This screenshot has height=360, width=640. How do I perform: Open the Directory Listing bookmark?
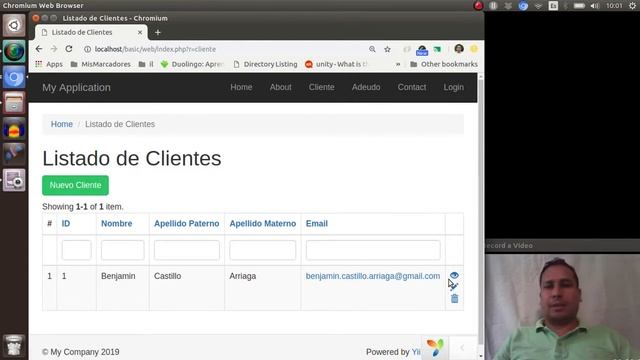point(265,64)
